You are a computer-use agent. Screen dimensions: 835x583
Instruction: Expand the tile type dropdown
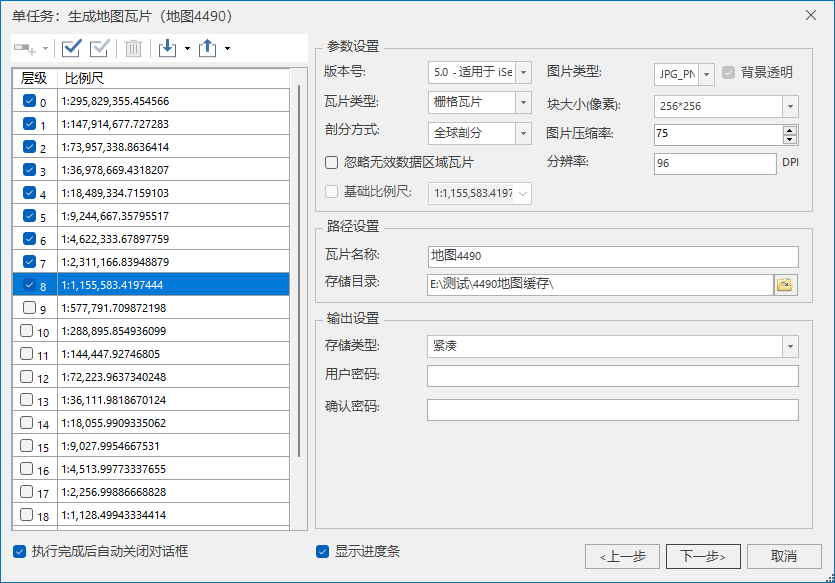click(523, 102)
